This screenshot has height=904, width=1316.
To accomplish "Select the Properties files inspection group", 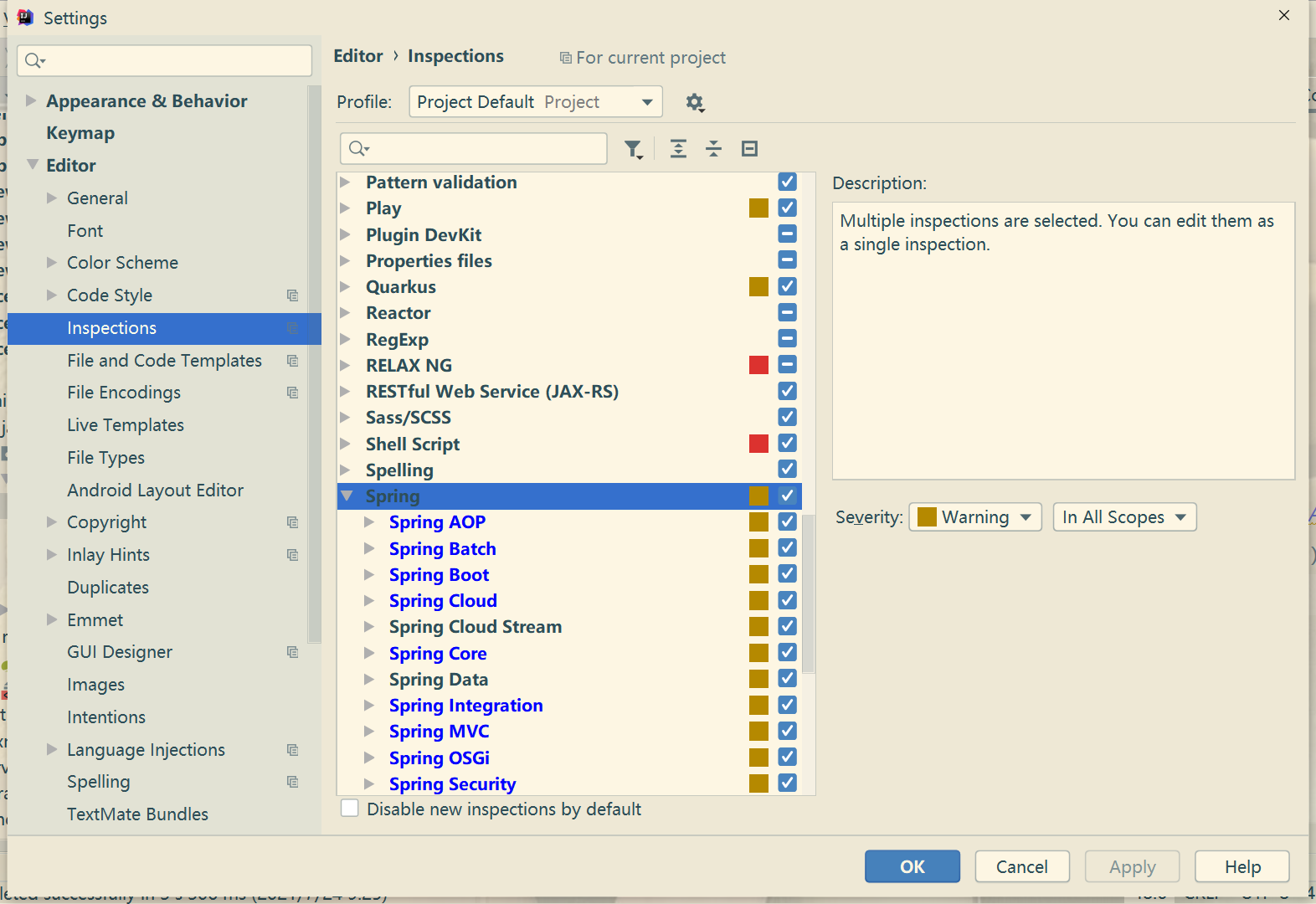I will tap(569, 260).
